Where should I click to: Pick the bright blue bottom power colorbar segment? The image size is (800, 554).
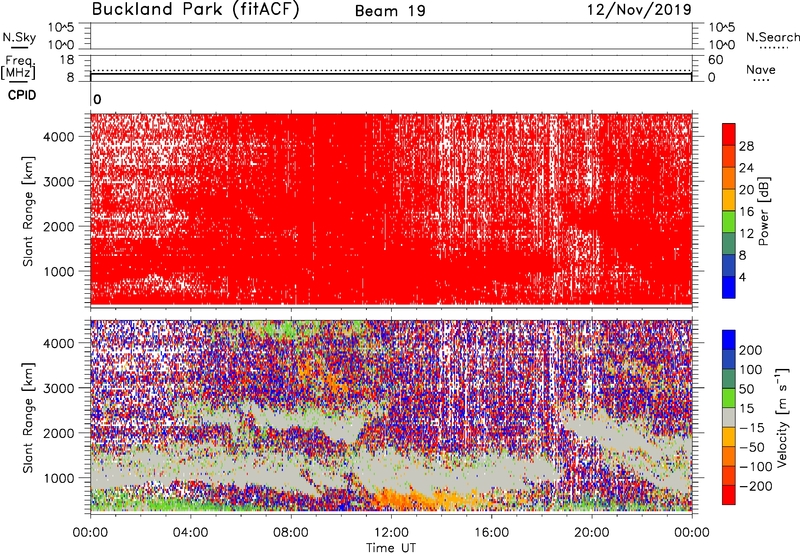[x=729, y=287]
